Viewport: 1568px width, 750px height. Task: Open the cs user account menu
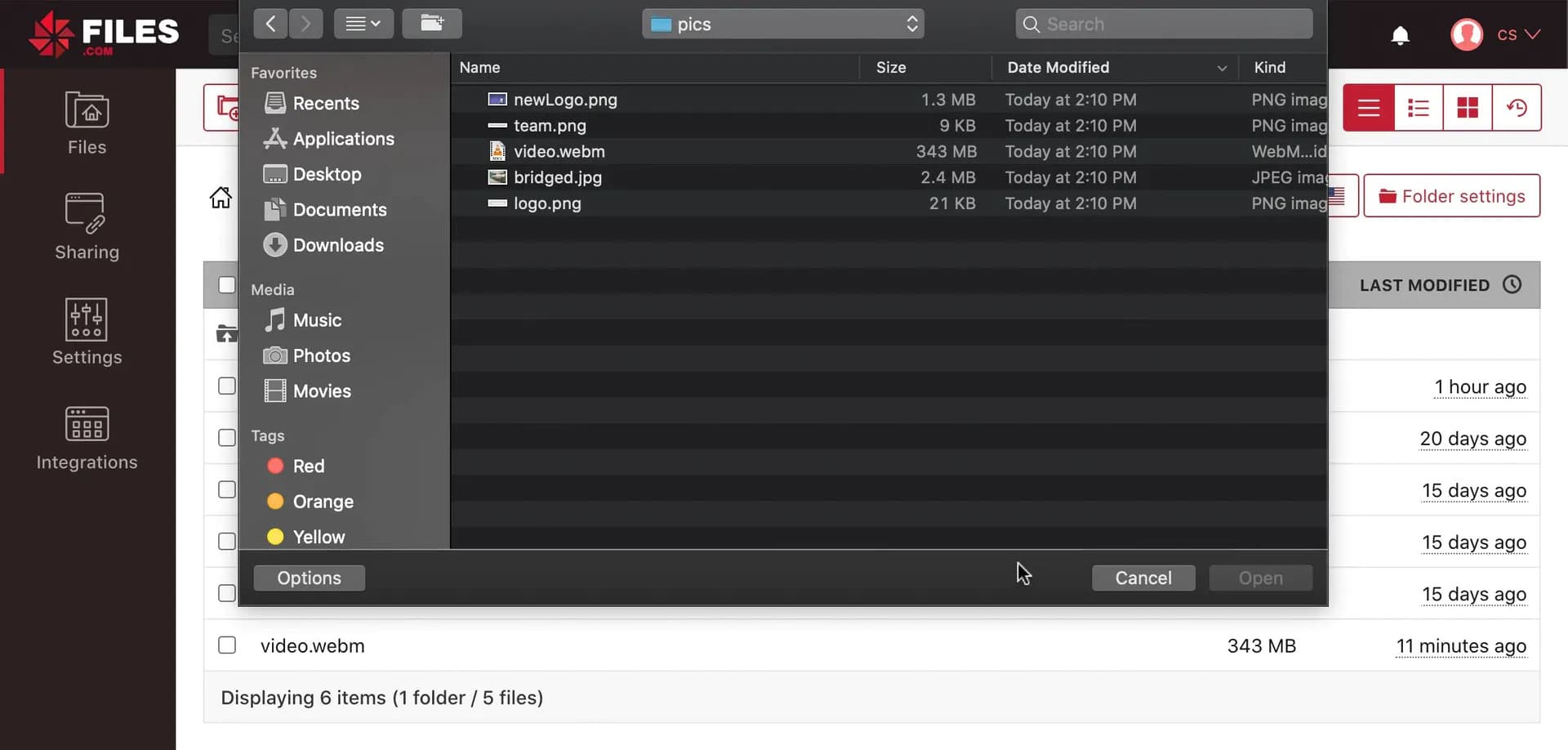(1495, 35)
